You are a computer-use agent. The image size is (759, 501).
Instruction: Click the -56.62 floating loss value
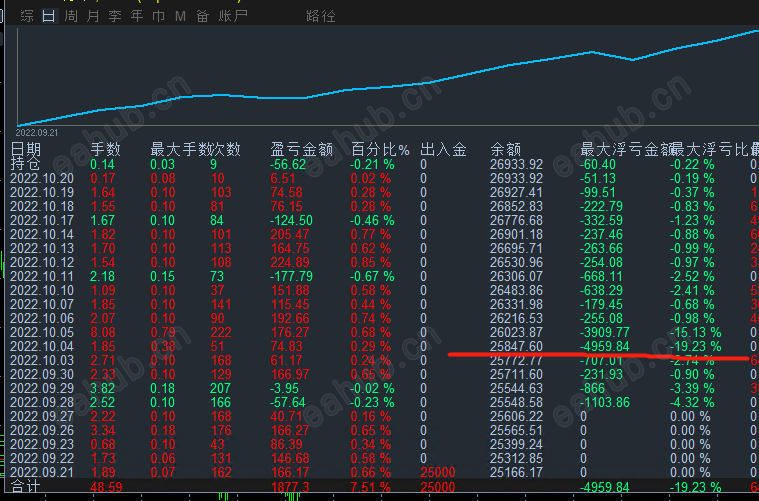[x=288, y=164]
